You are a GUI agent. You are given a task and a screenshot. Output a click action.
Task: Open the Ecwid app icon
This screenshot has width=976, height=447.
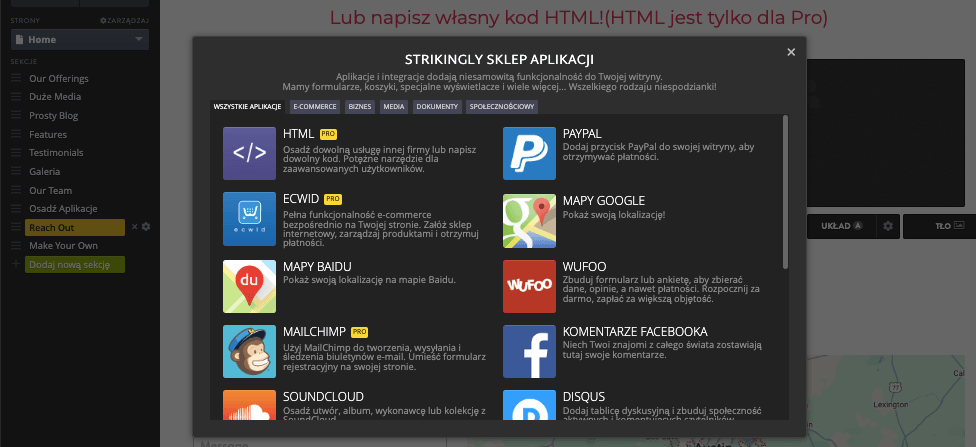pyautogui.click(x=249, y=219)
